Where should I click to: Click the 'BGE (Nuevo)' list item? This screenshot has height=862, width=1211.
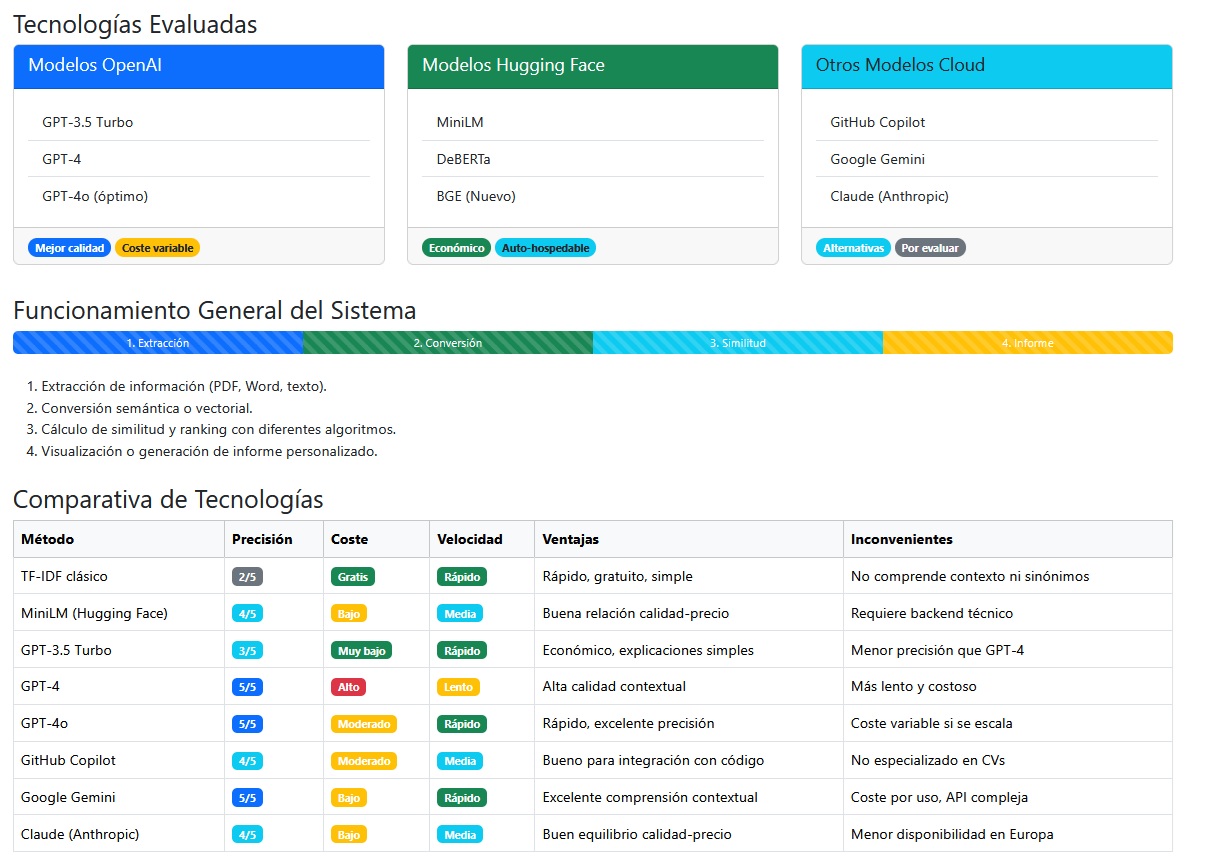(x=593, y=196)
